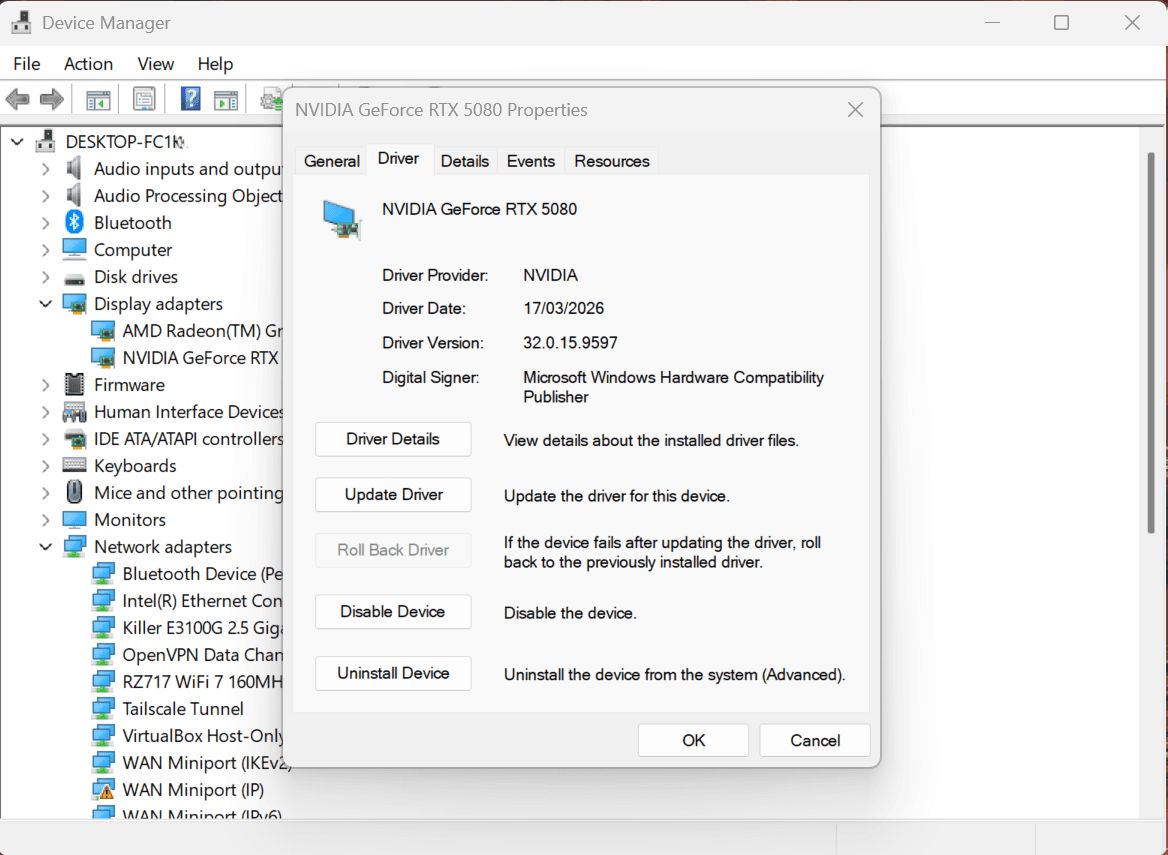Click the Network adapters category icon
The image size is (1168, 855).
coord(74,547)
